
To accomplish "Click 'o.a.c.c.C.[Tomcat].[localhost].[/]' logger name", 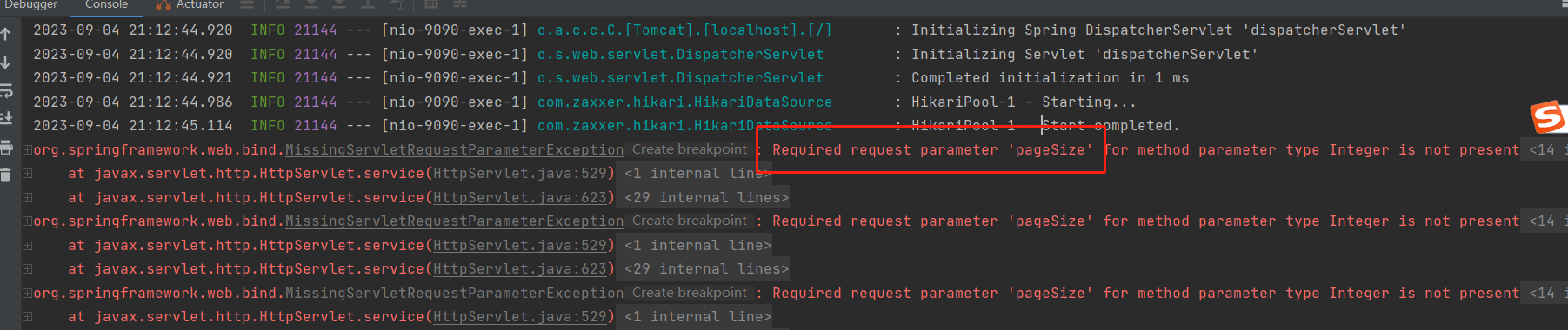I will coord(684,30).
